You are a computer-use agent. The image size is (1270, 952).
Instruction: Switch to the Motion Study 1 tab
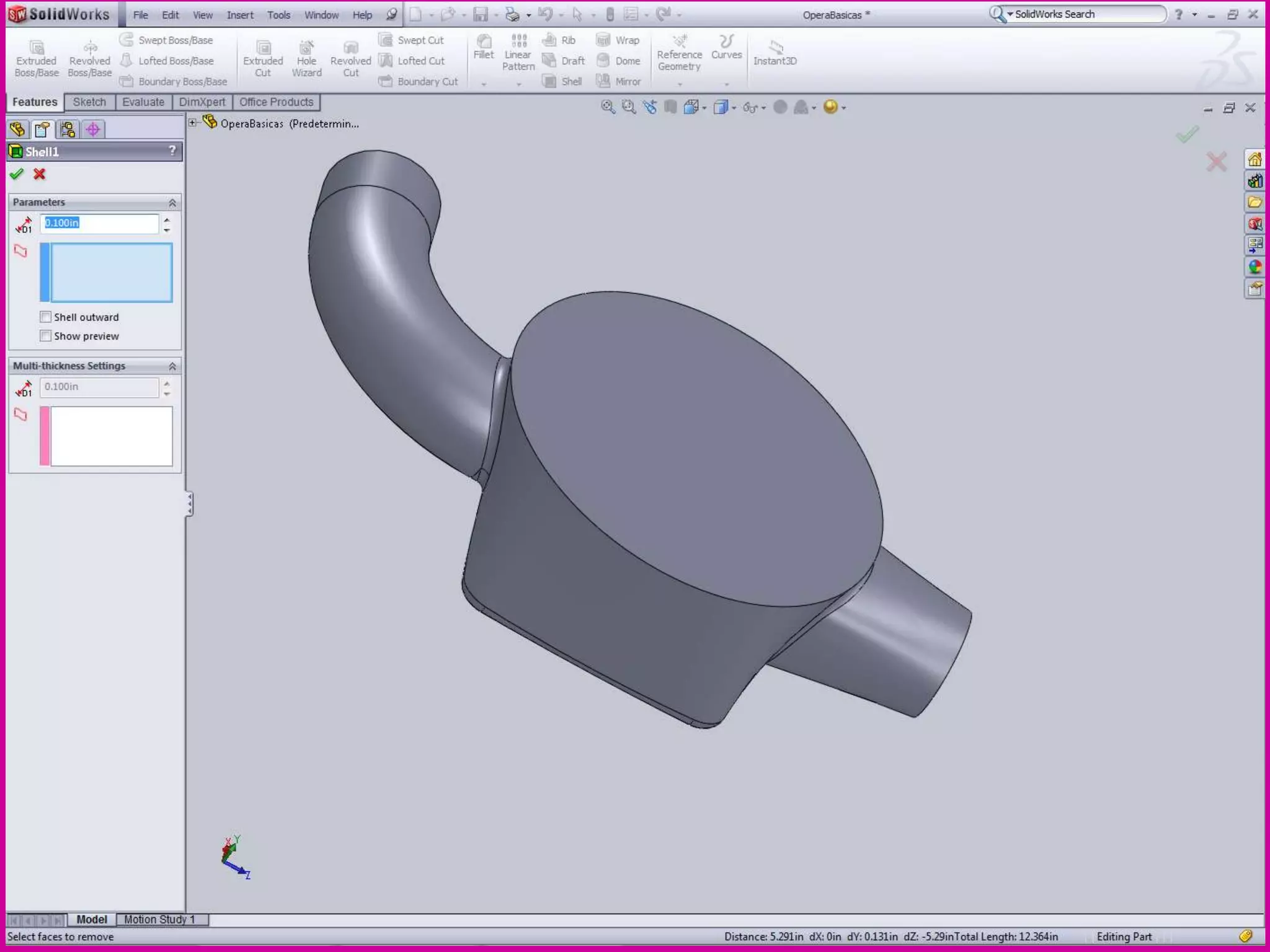tap(159, 919)
